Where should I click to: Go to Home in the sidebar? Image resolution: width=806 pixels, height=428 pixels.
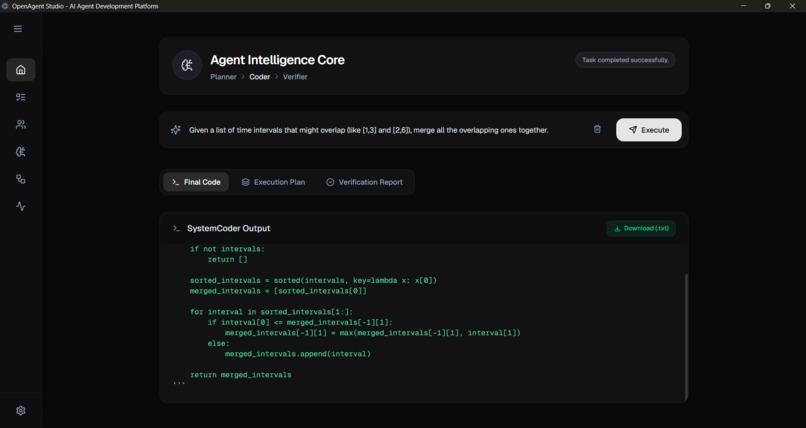point(21,70)
